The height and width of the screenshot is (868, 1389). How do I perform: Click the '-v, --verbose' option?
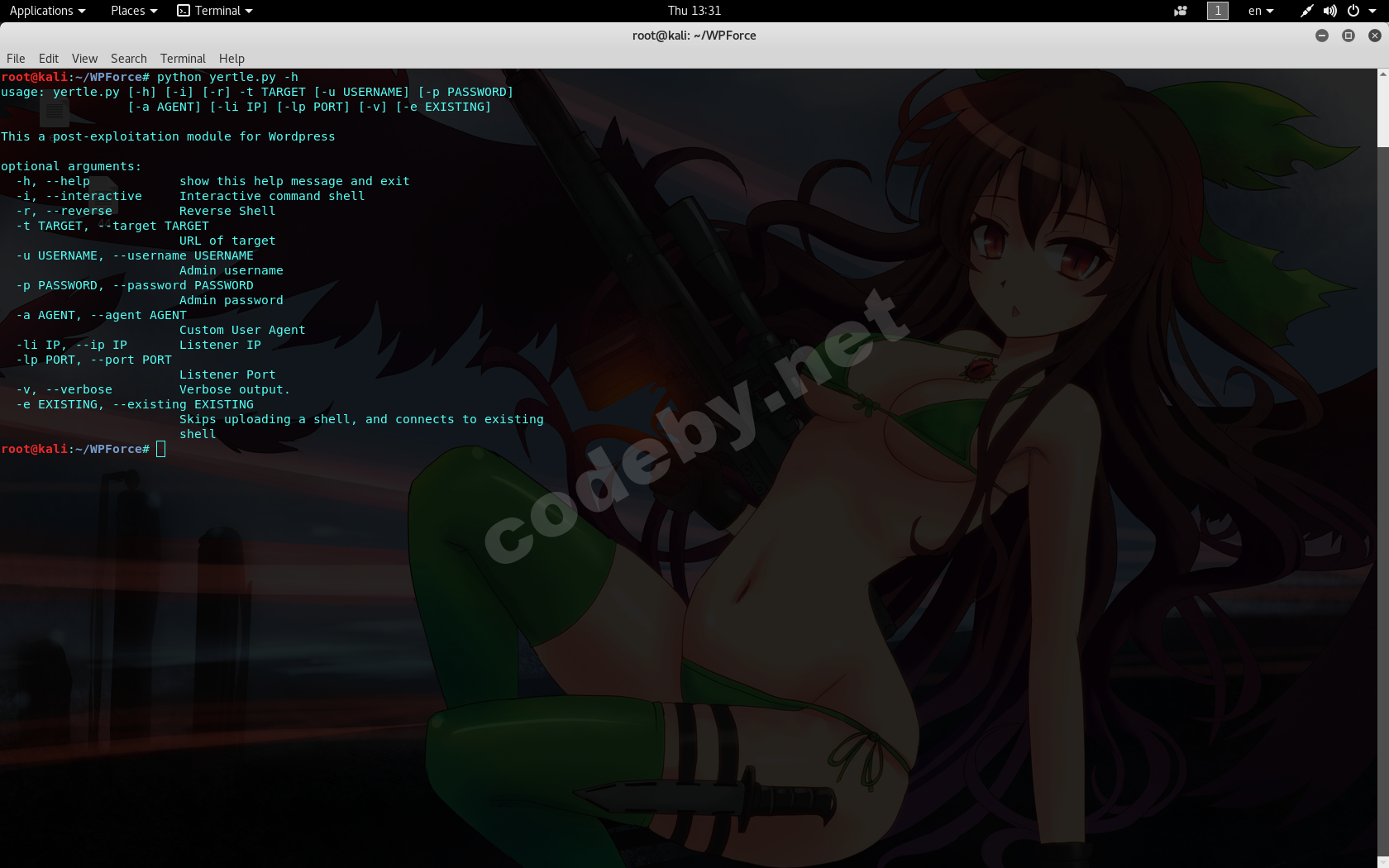(x=64, y=389)
